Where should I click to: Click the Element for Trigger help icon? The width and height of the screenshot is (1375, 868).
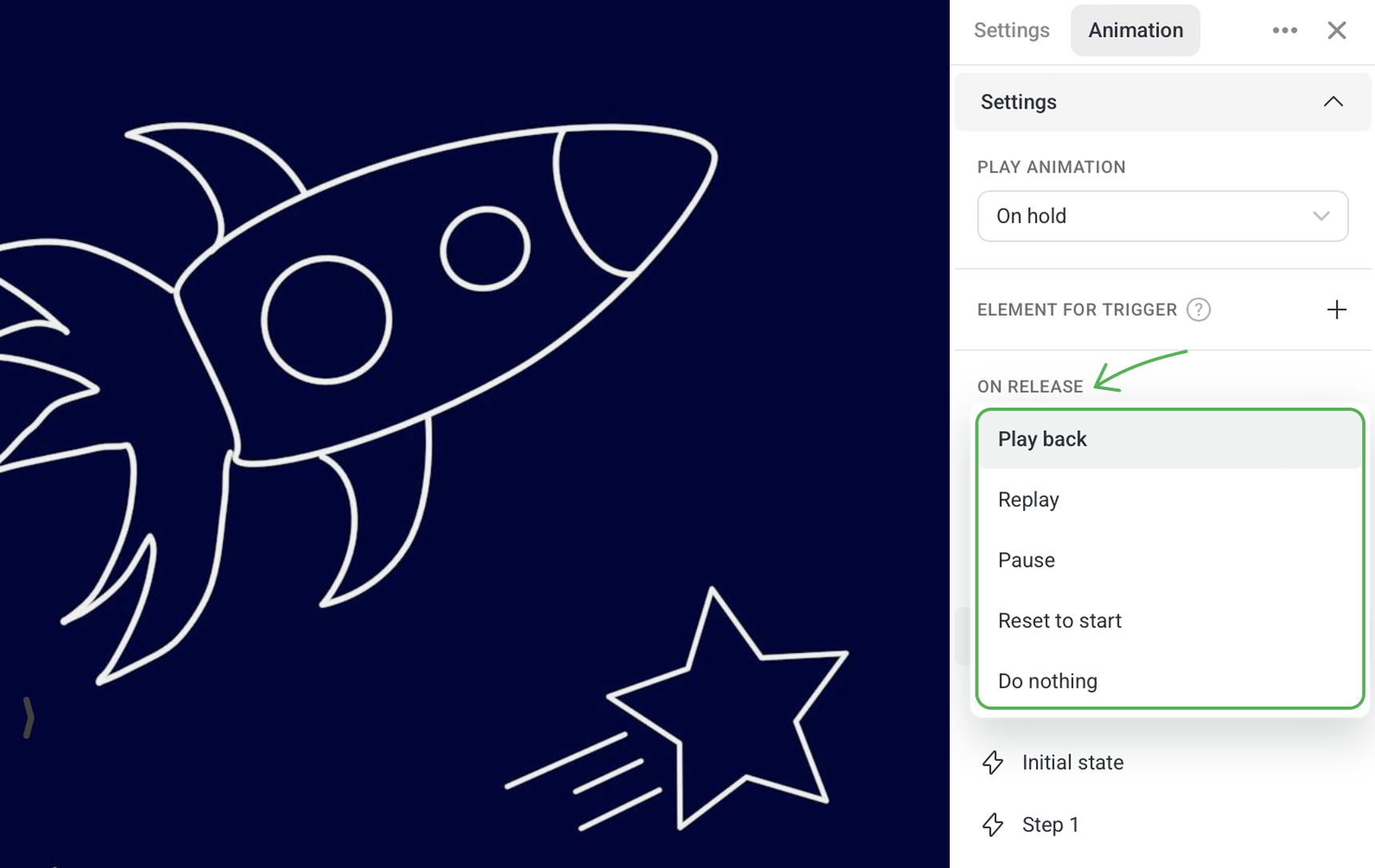pos(1198,309)
